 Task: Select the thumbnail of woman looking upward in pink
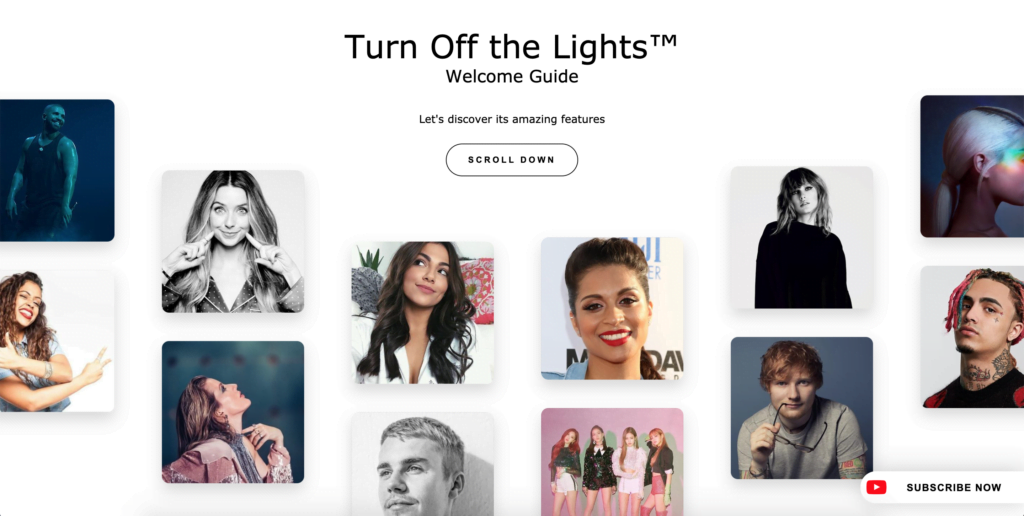tap(233, 412)
